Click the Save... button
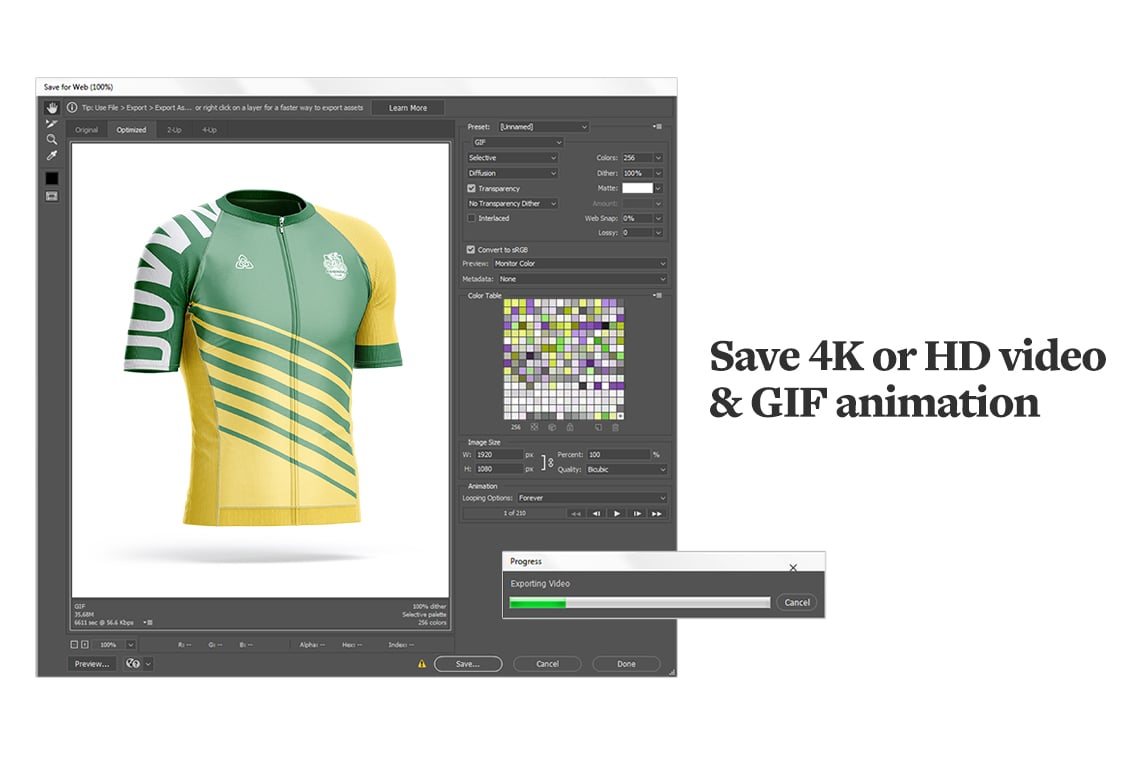Screen dimensions: 1138x759 [467, 663]
